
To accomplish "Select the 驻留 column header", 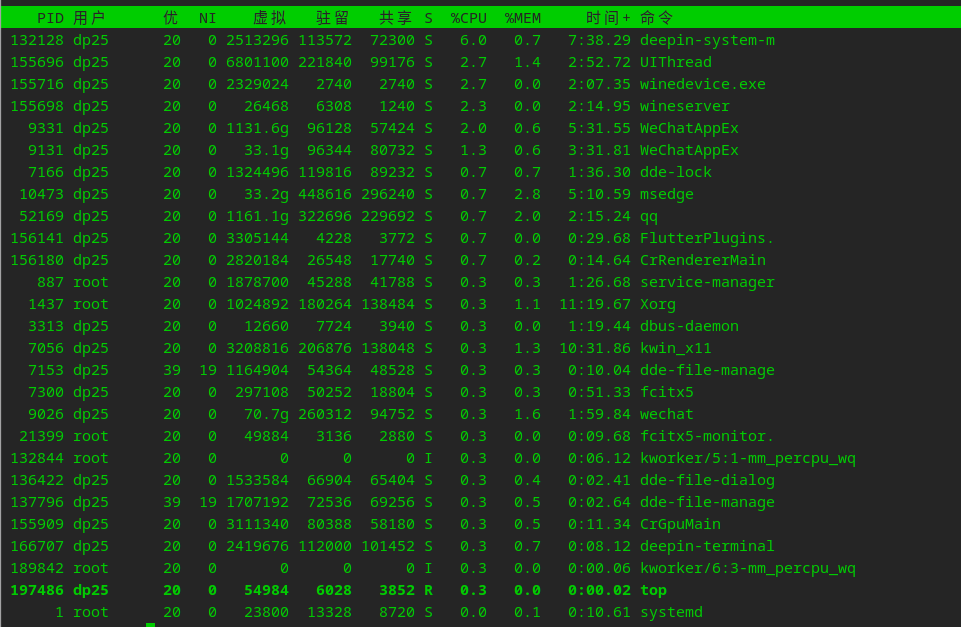I will point(333,18).
